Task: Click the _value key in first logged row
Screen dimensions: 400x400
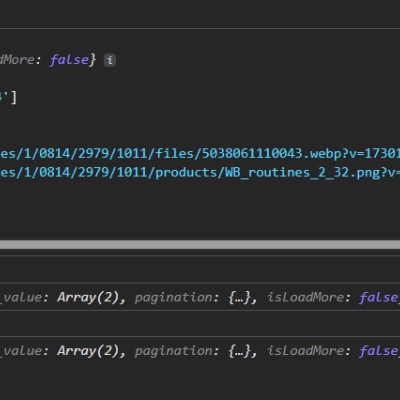Action: [x=21, y=297]
